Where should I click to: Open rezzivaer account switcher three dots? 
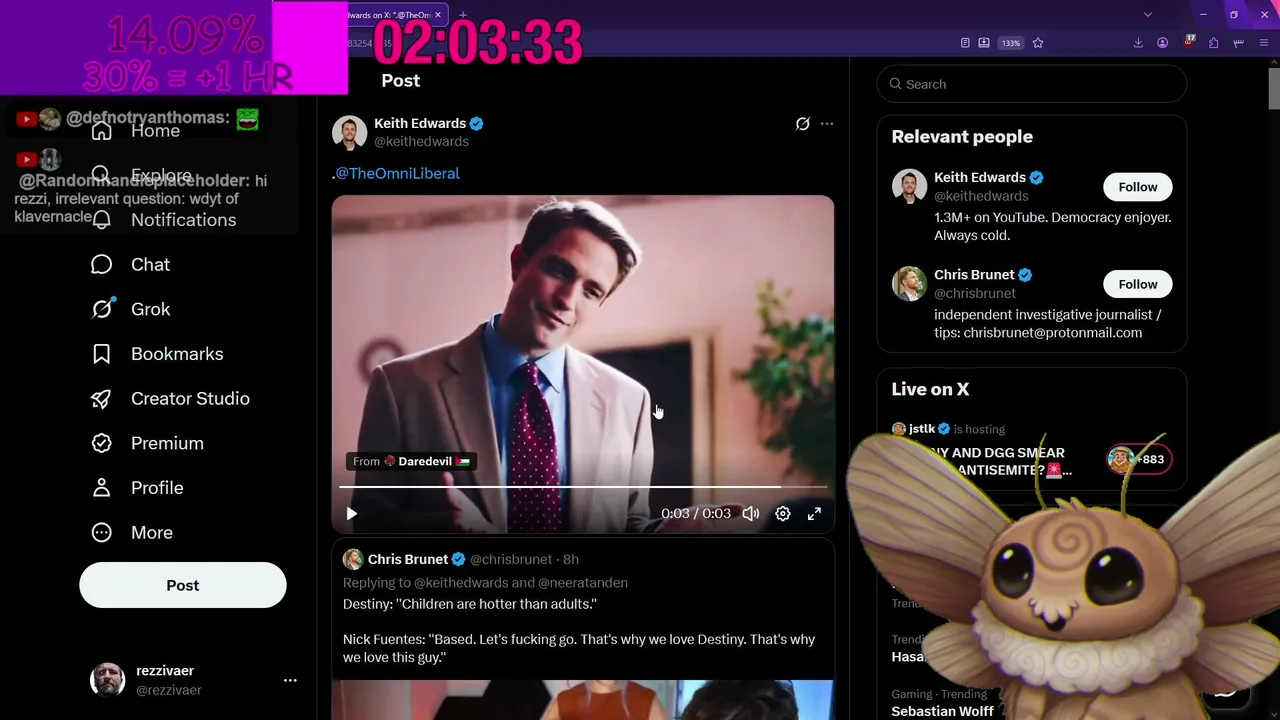tap(290, 681)
